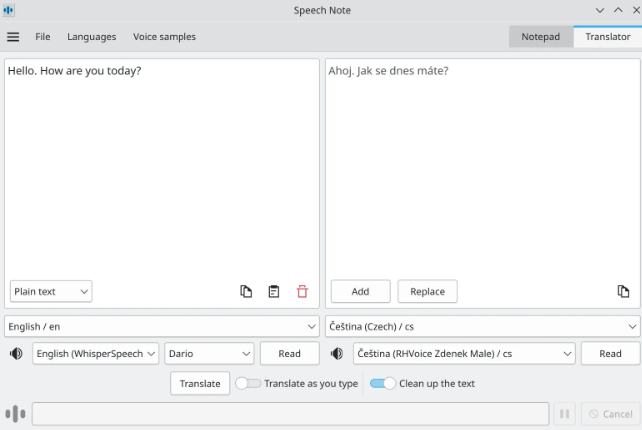Click the speaker icon beside English voice

click(x=16, y=353)
